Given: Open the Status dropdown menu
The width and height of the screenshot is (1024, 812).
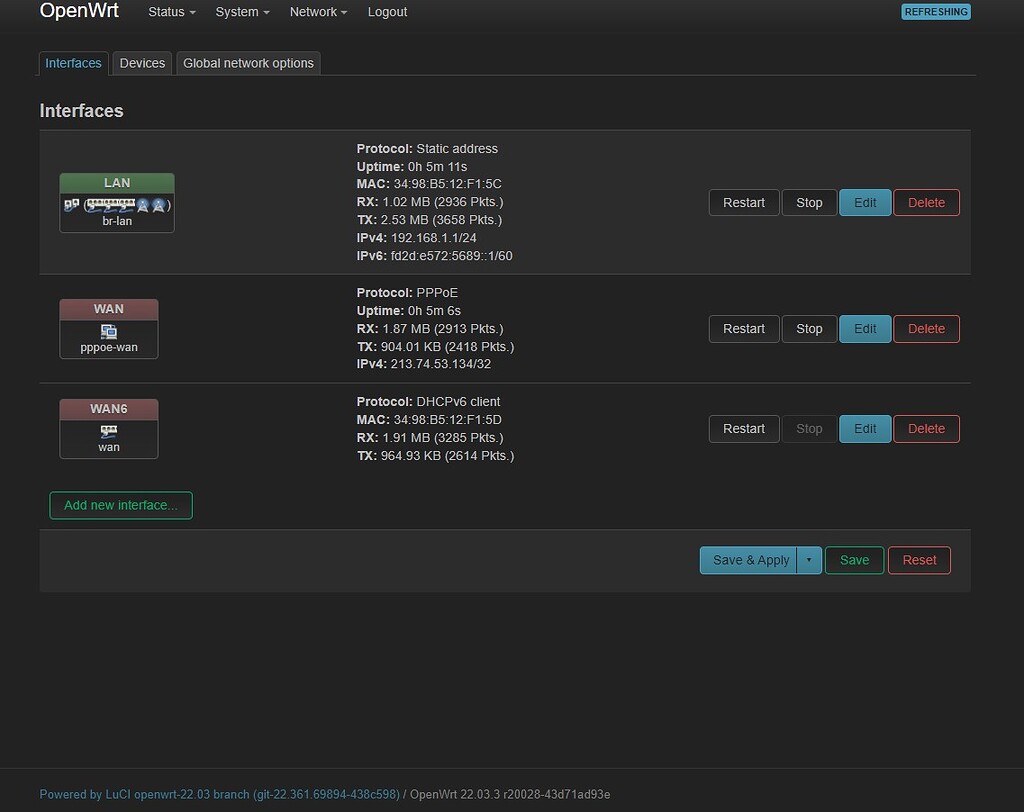Looking at the screenshot, I should pos(171,12).
